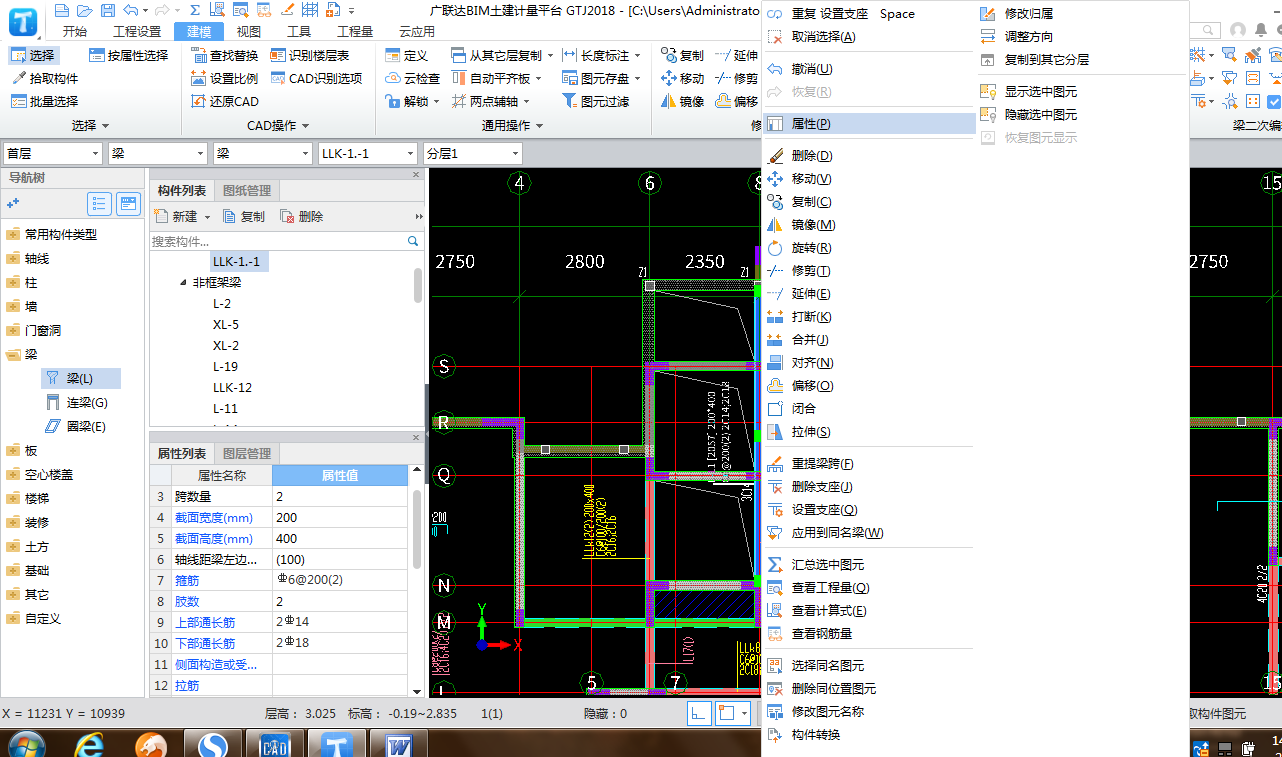1282x757 pixels.
Task: Click the 上部通长筋 value 2⌀14
Action: pos(339,623)
